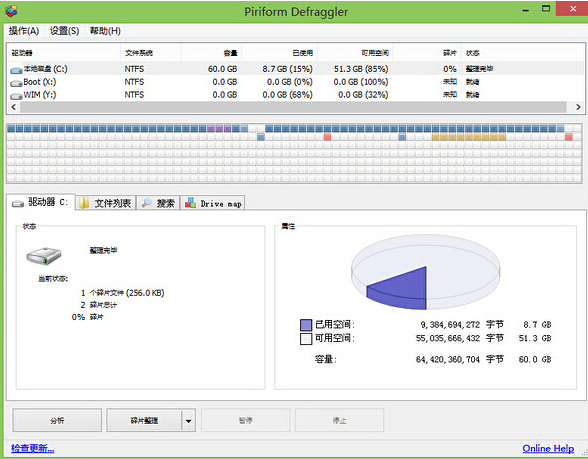
Task: Click the 0.0 GB (68%) used cell
Action: [287, 94]
